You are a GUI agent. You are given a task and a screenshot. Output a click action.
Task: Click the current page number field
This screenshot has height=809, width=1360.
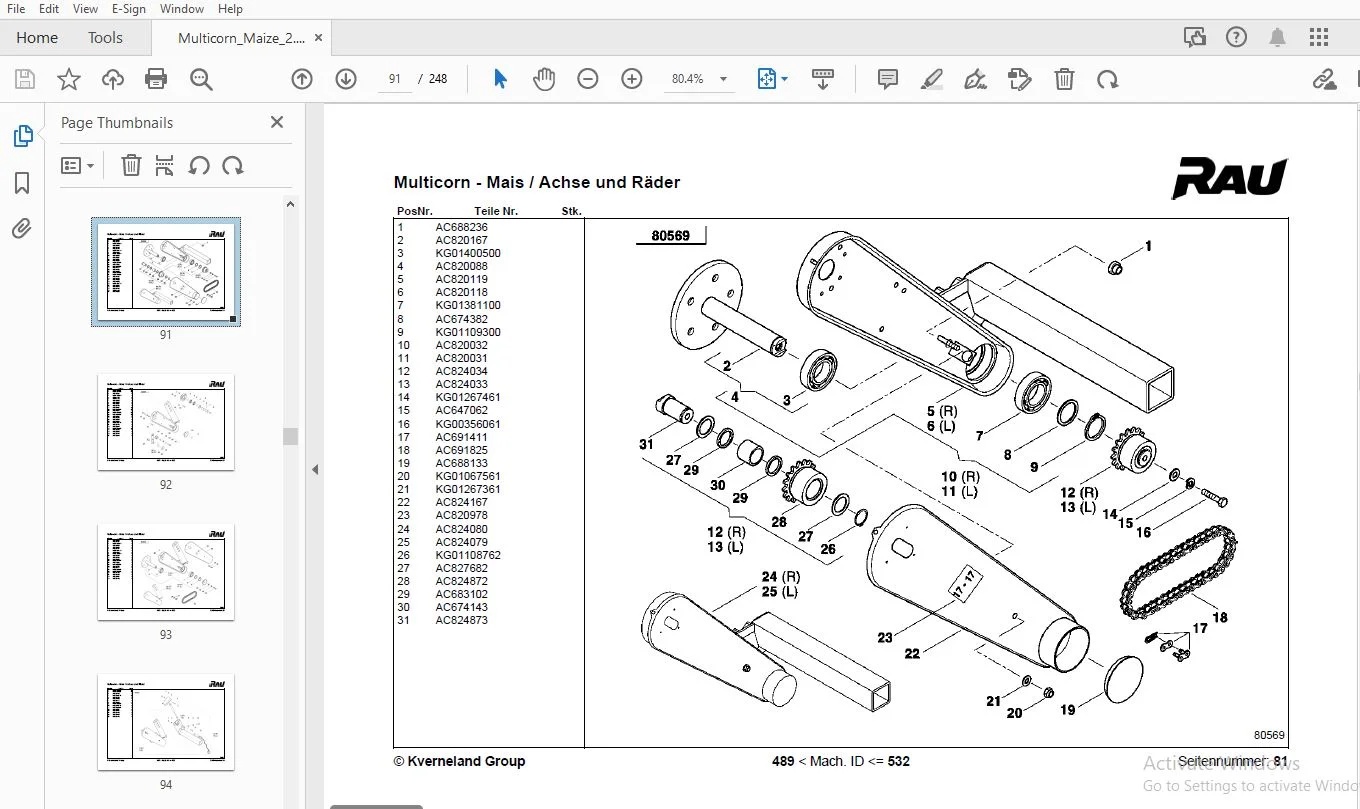395,79
